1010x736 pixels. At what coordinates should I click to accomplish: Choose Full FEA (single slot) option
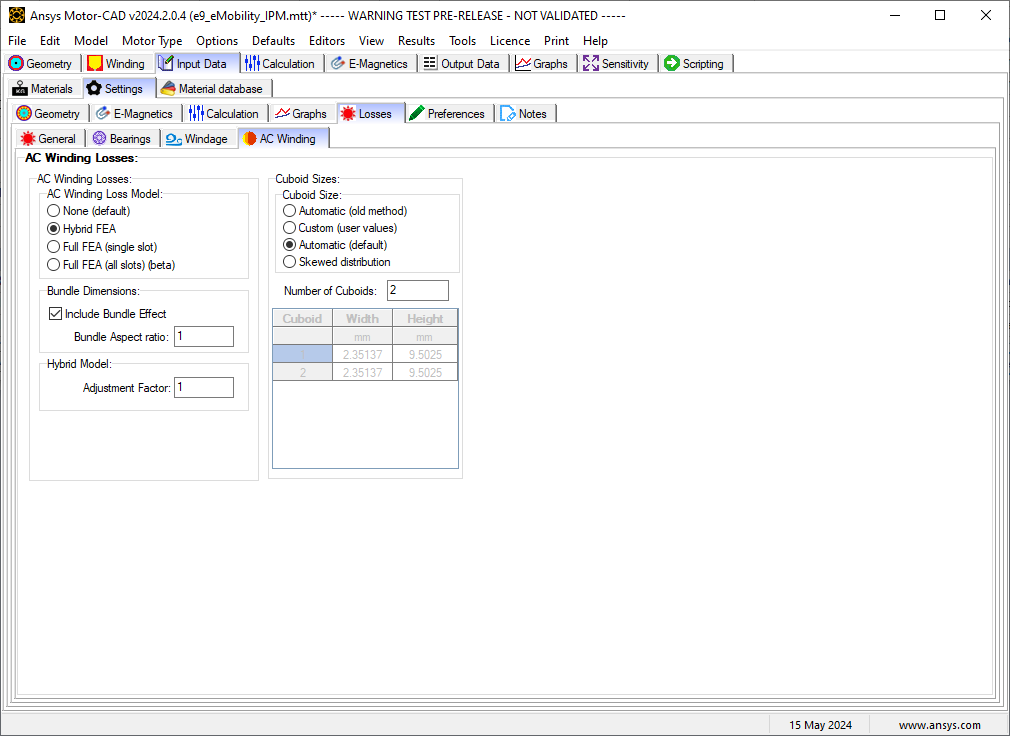pyautogui.click(x=54, y=247)
